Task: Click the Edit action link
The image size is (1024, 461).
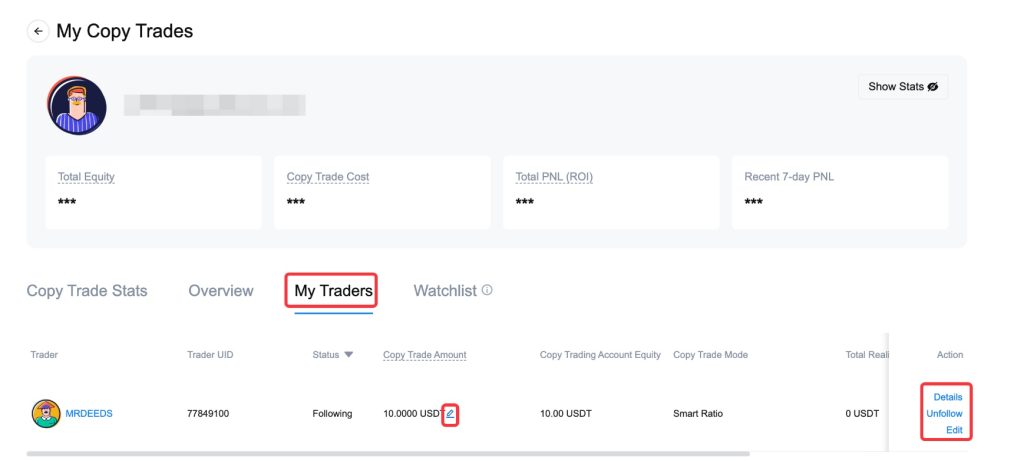Action: 953,430
